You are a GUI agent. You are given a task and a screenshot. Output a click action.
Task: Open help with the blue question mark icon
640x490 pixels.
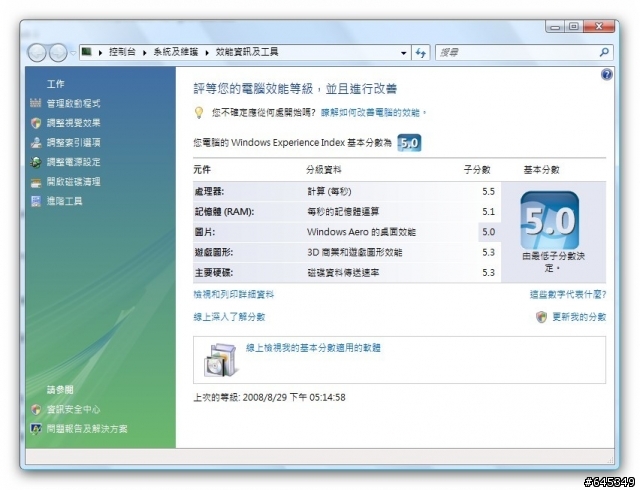[607, 75]
